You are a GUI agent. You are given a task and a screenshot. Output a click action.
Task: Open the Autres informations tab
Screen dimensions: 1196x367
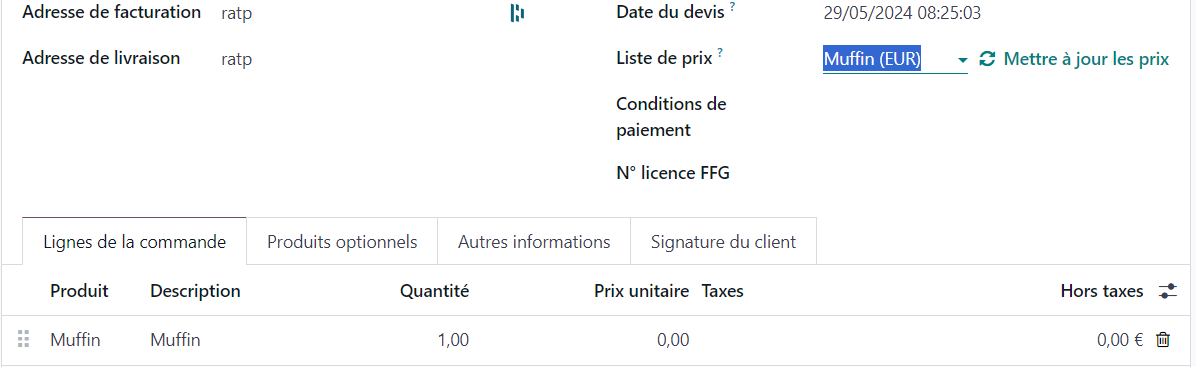click(534, 242)
